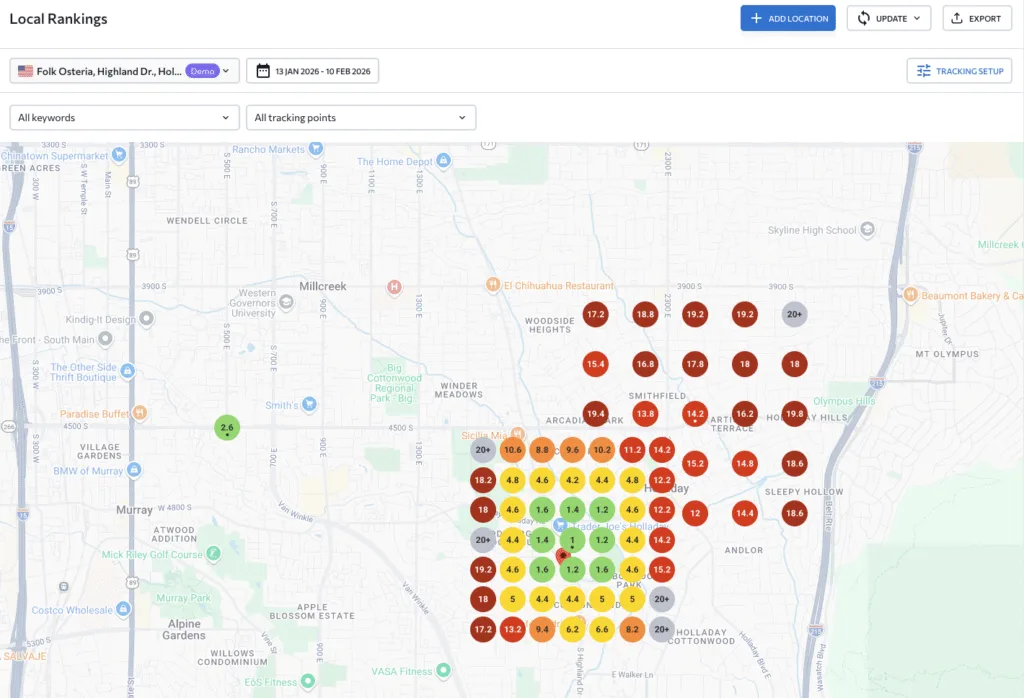1024x698 pixels.
Task: Open the All keywords dropdown
Action: 123,117
